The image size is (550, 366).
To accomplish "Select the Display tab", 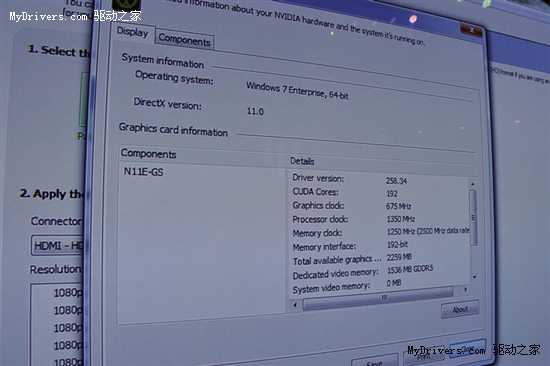I will pos(133,33).
